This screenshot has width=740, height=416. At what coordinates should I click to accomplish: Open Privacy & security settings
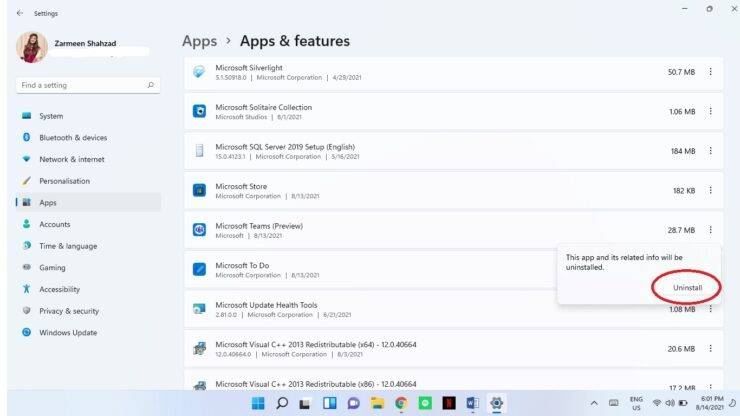click(88, 311)
